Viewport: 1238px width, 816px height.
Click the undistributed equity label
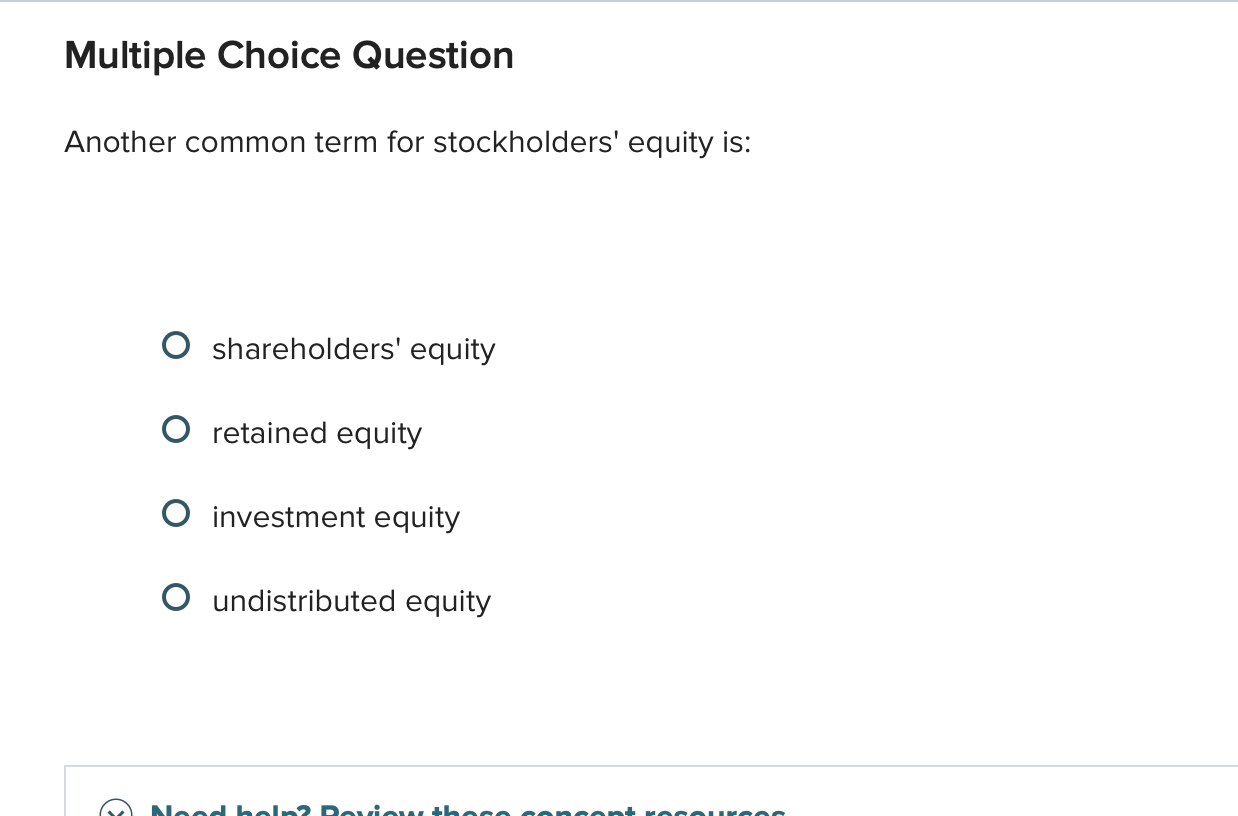coord(351,600)
